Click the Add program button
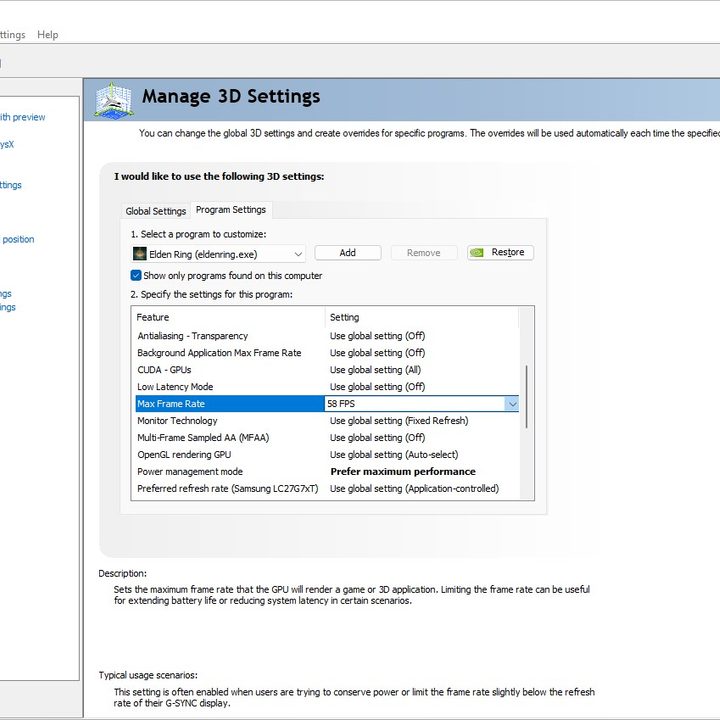The width and height of the screenshot is (720, 720). click(x=348, y=253)
